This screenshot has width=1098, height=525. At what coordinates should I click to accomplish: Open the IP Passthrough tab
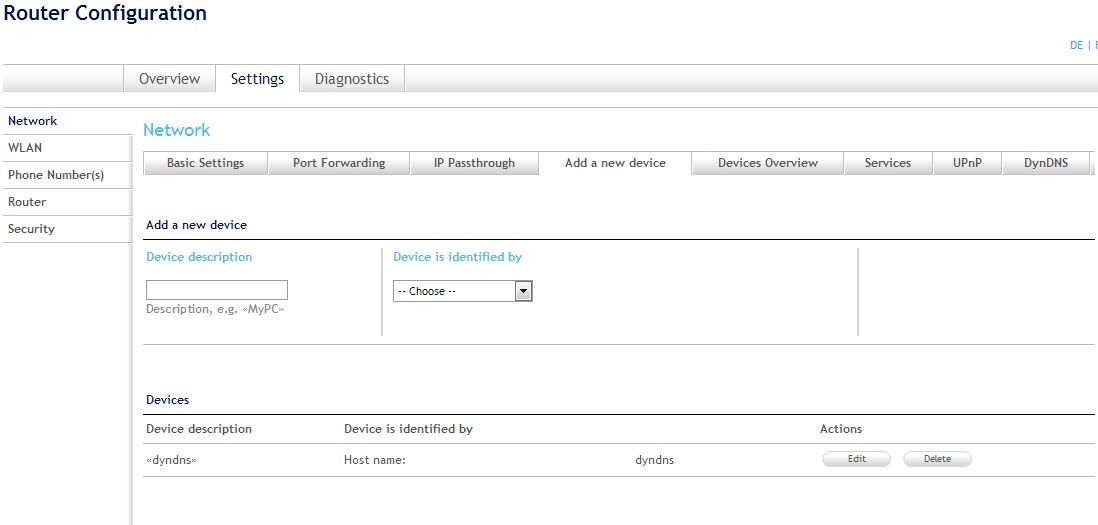(x=474, y=163)
